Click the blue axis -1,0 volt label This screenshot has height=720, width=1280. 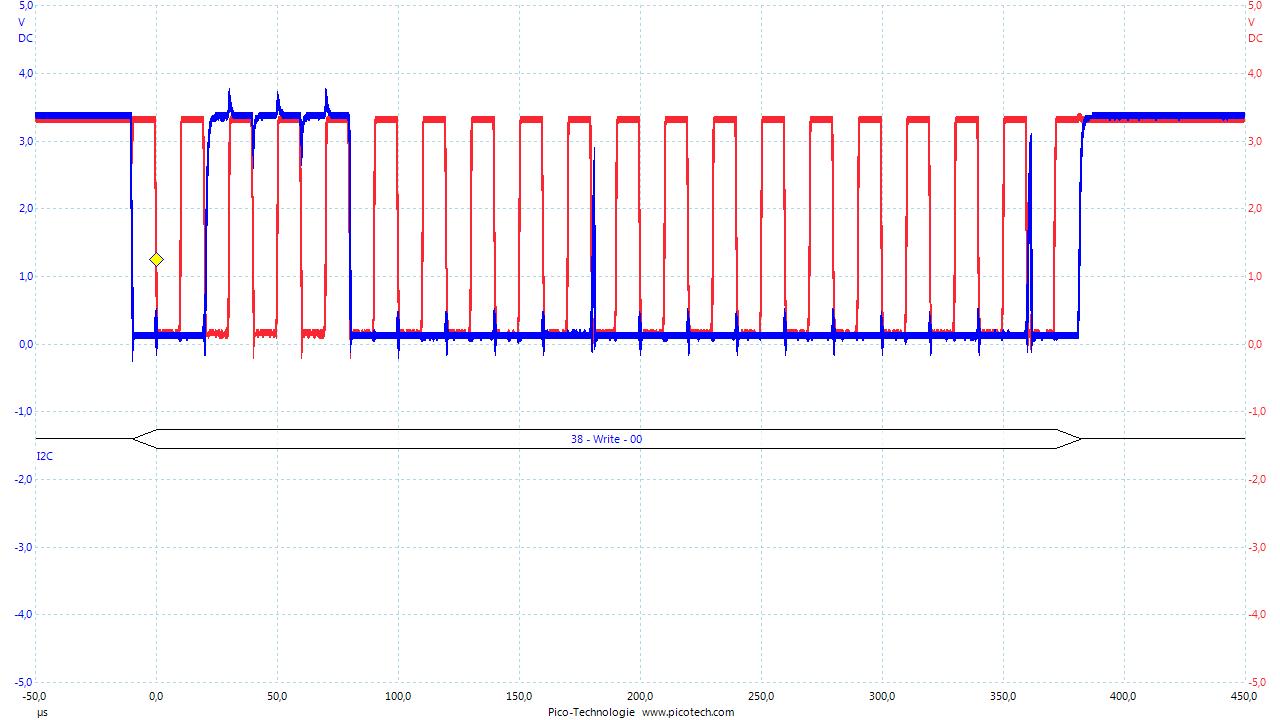pyautogui.click(x=25, y=411)
